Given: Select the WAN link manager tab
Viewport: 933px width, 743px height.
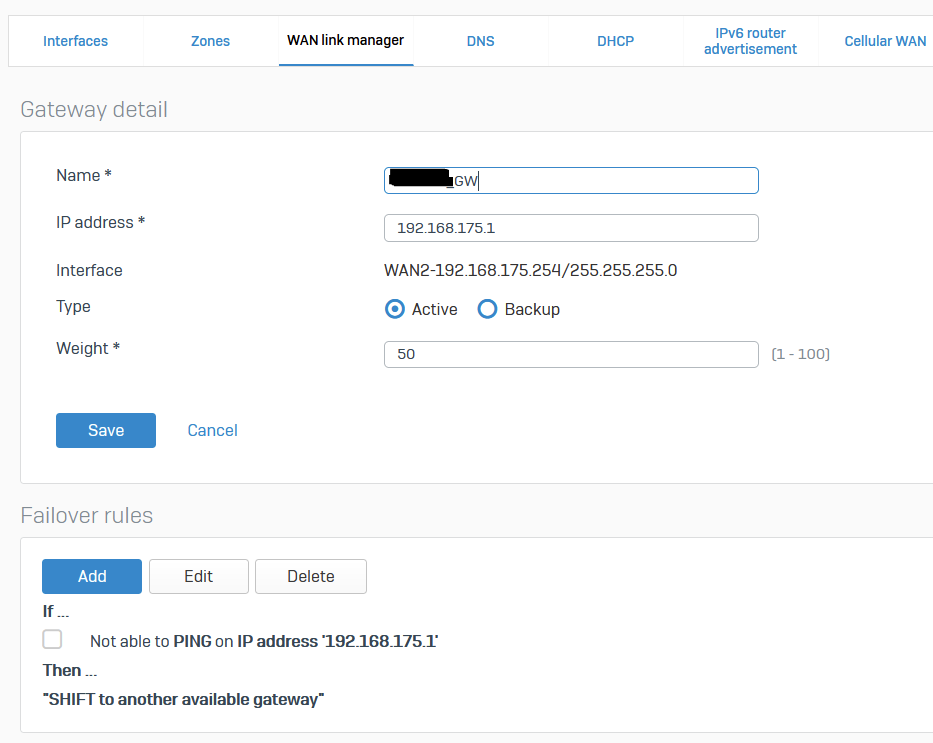Looking at the screenshot, I should (x=345, y=41).
